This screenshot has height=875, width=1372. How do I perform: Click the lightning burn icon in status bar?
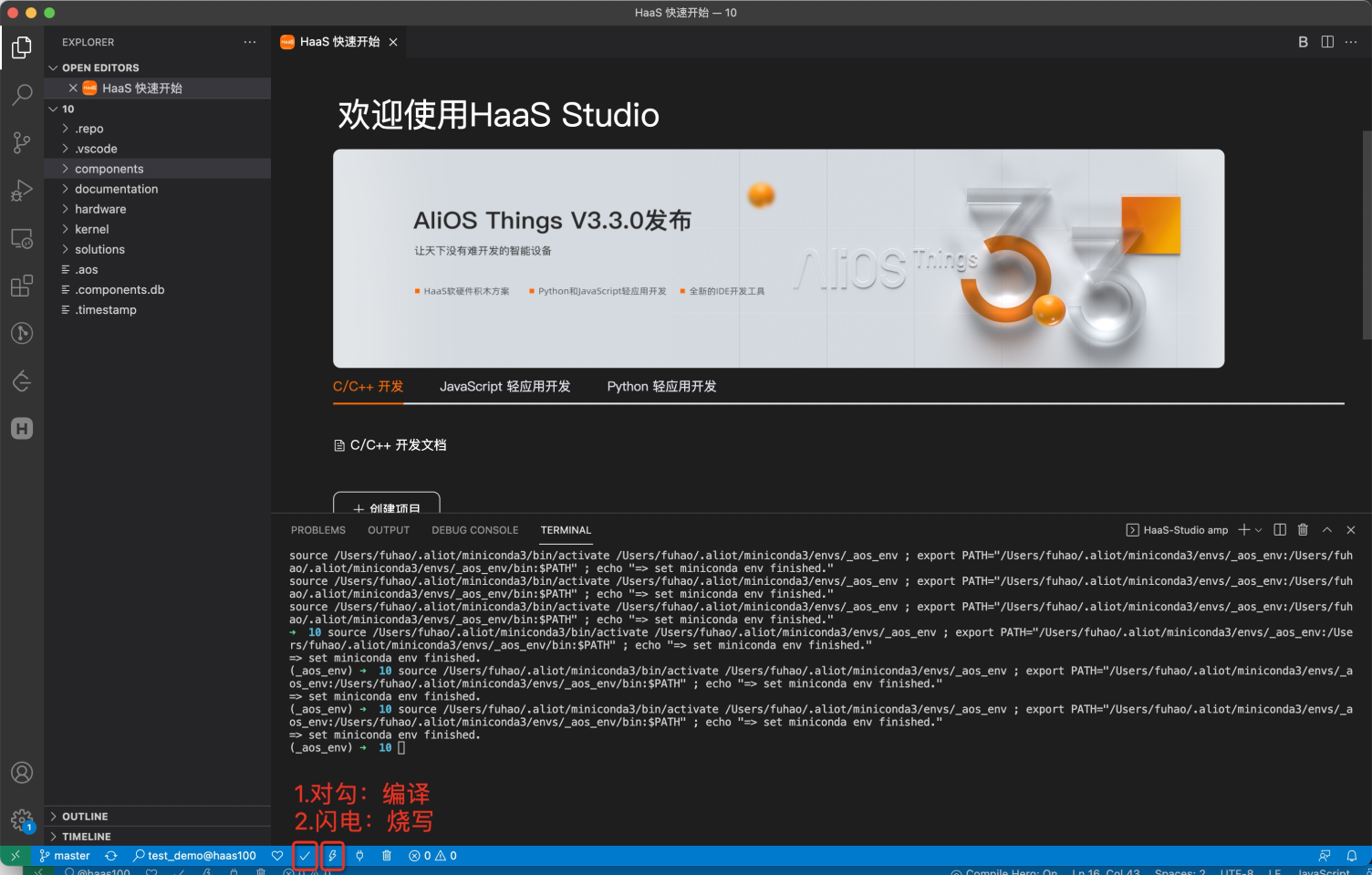(332, 856)
